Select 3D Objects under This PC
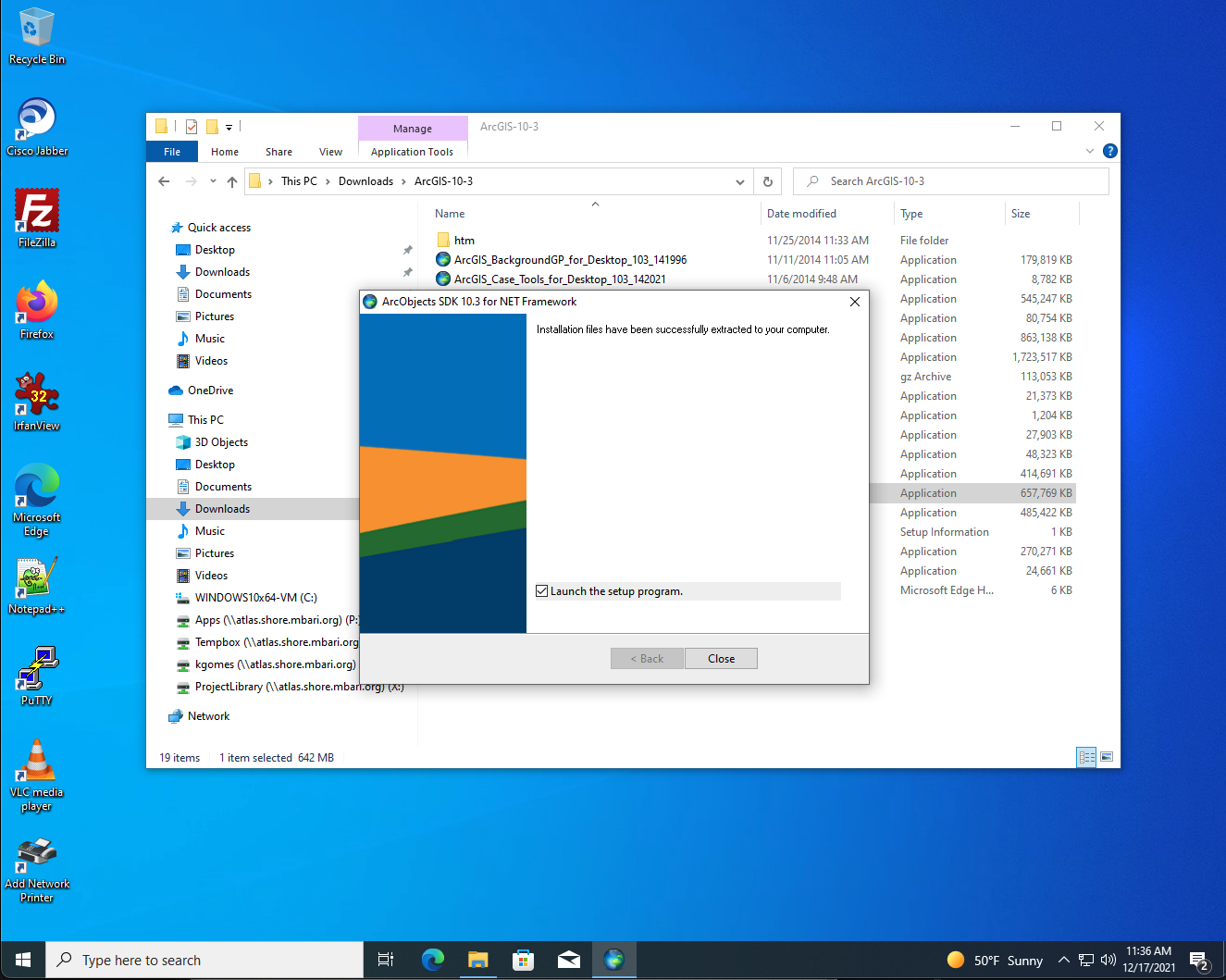The height and width of the screenshot is (980, 1226). (221, 442)
